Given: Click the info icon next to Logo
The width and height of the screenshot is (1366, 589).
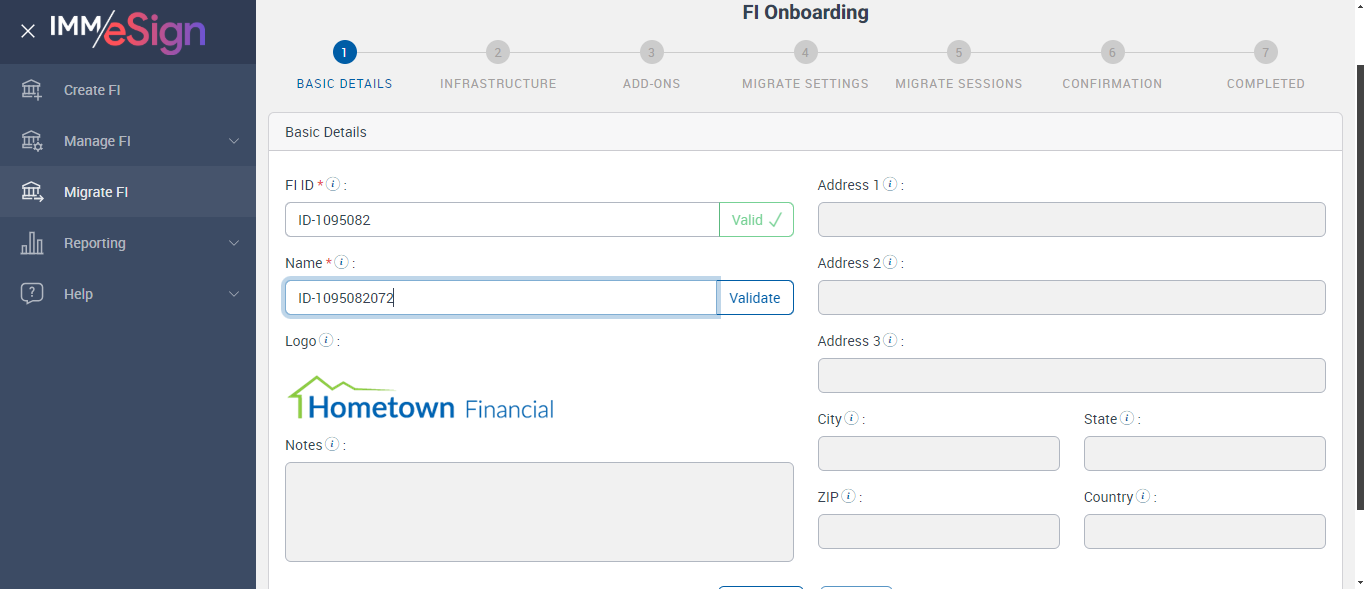Looking at the screenshot, I should 326,341.
